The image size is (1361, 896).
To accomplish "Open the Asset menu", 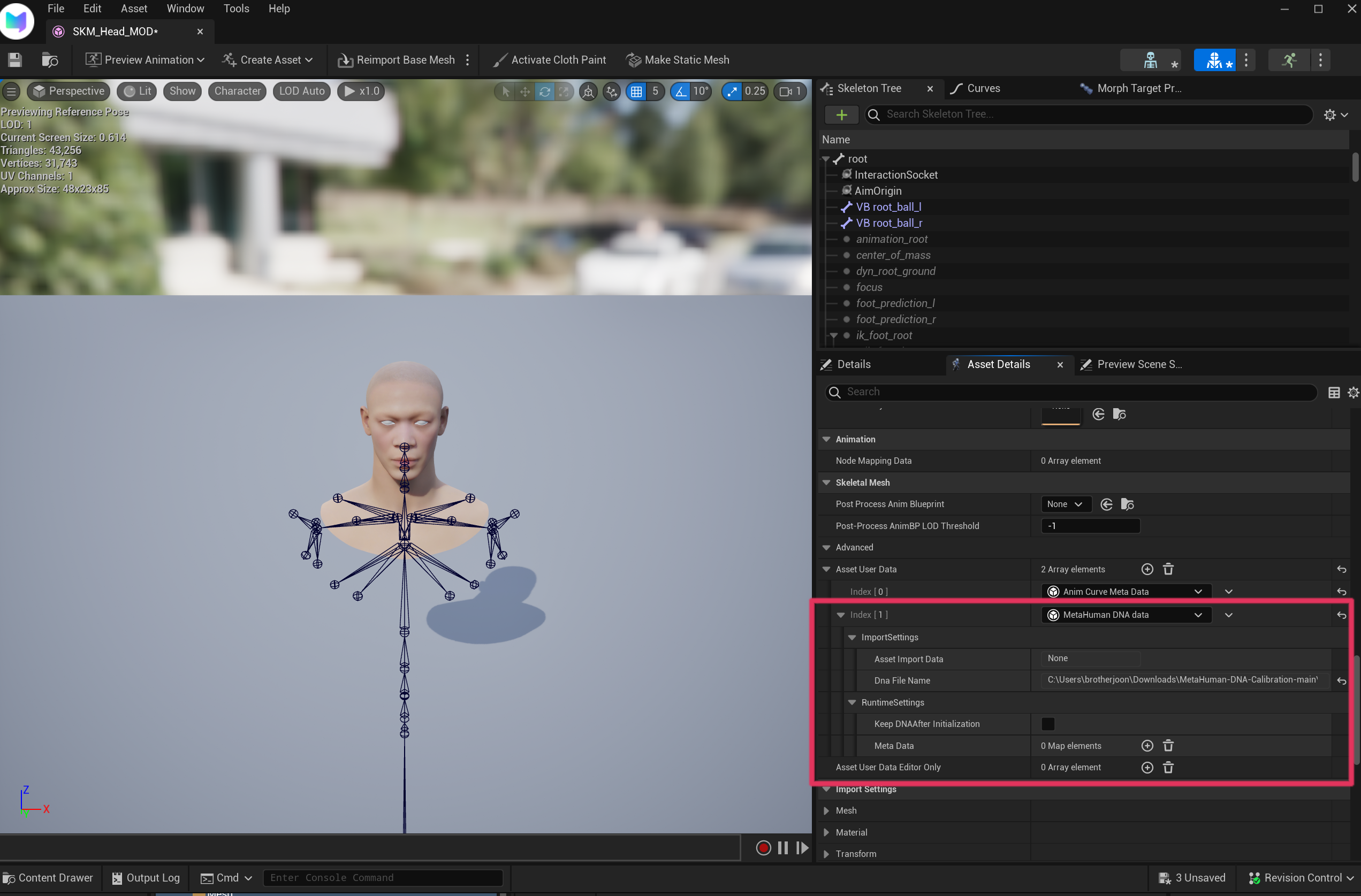I will click(134, 9).
